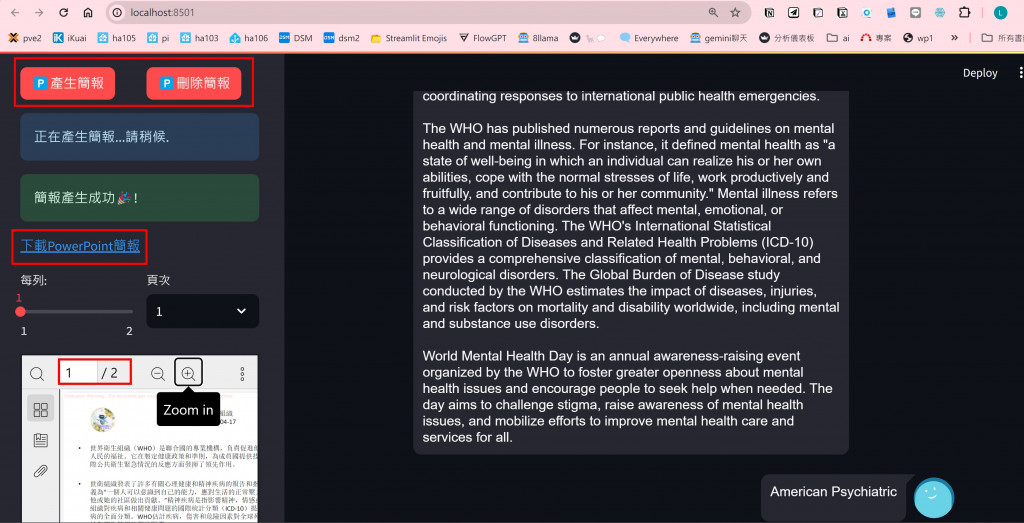Click the PDF preview page content
Screen dimensions: 1024x523
tap(159, 455)
